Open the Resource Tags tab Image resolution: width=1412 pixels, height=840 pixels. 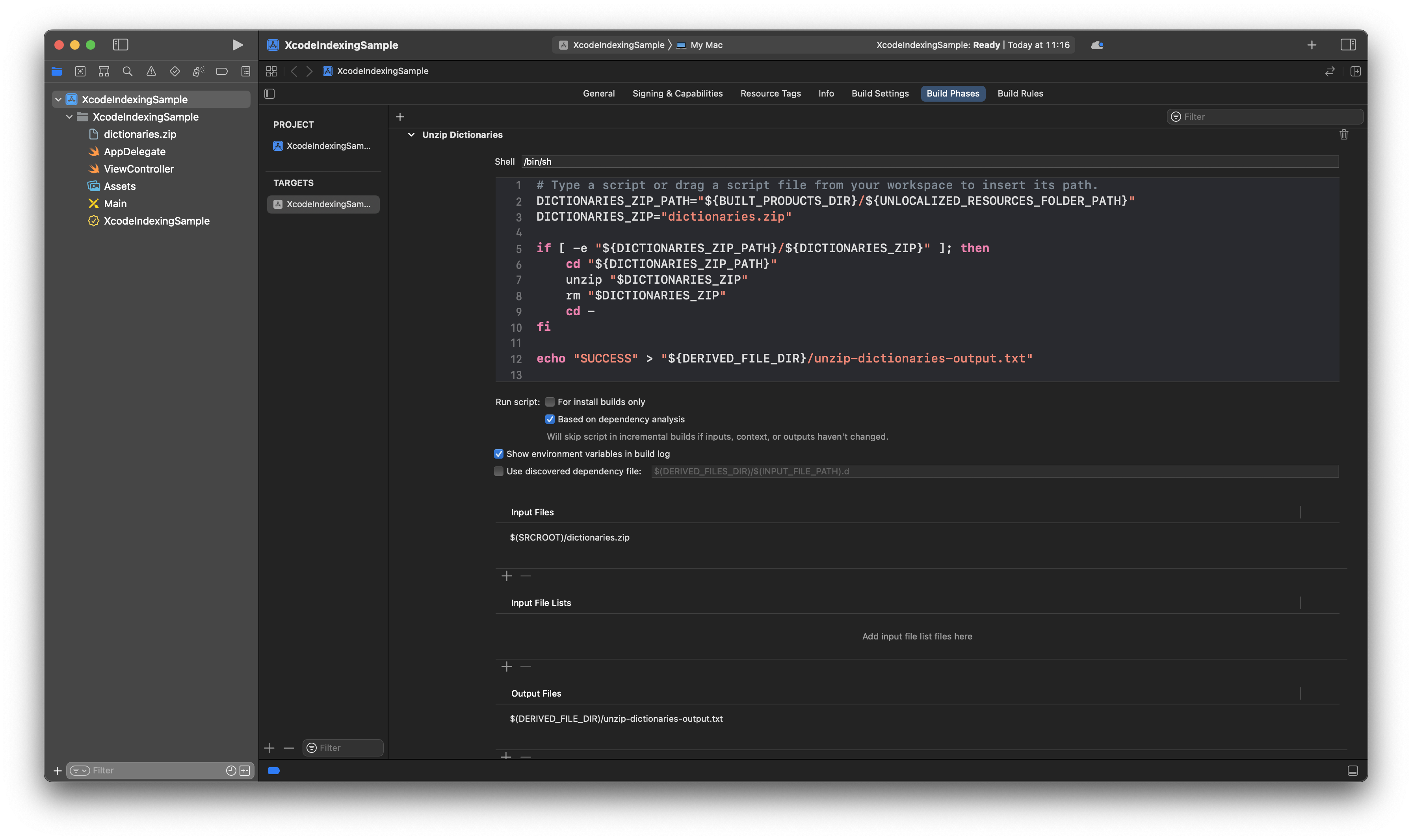click(770, 93)
